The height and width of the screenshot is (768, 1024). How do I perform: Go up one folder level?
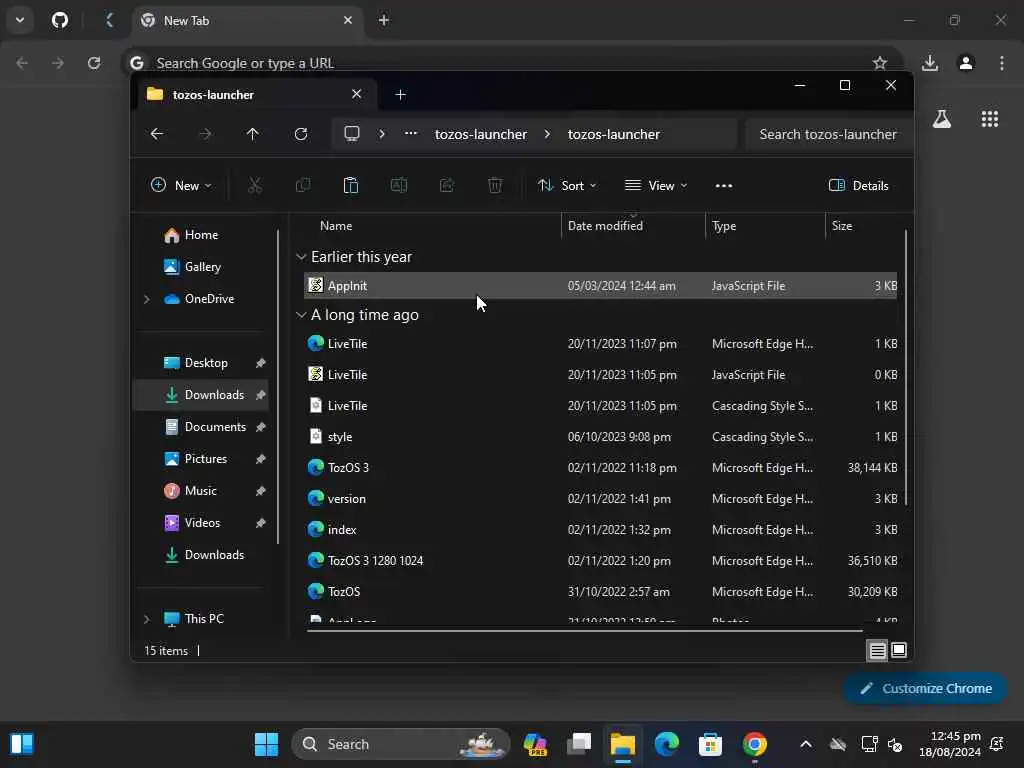click(x=253, y=134)
